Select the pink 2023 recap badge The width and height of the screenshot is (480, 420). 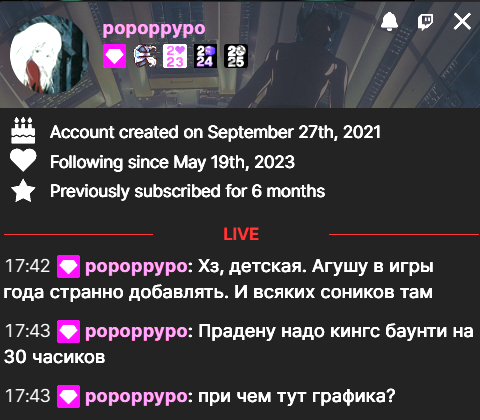click(x=175, y=56)
